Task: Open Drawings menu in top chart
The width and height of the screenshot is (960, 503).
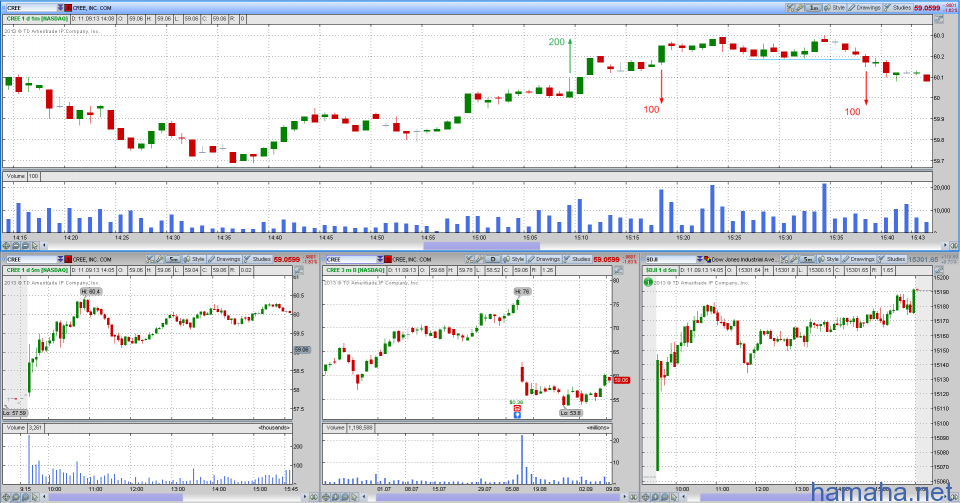Action: [864, 8]
